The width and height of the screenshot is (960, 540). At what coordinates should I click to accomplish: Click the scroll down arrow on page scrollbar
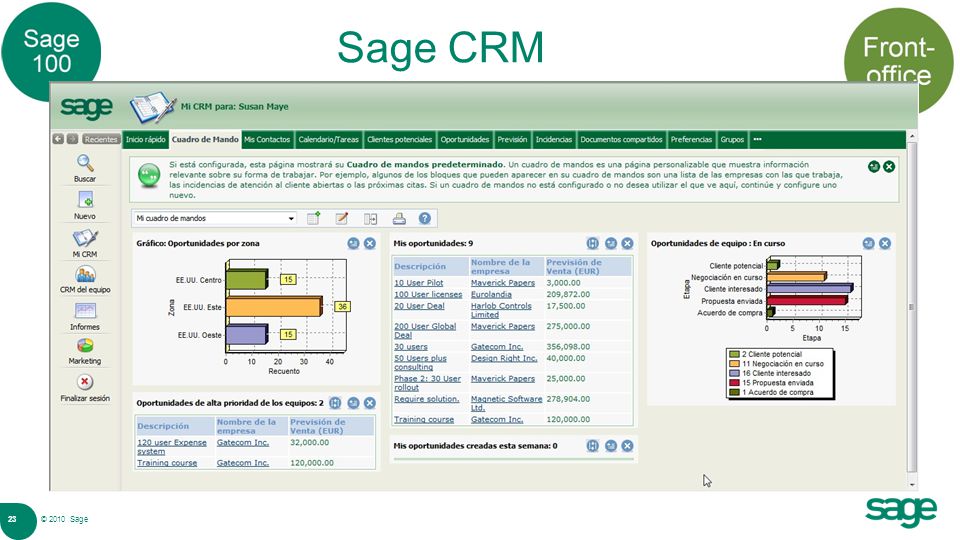[x=912, y=484]
